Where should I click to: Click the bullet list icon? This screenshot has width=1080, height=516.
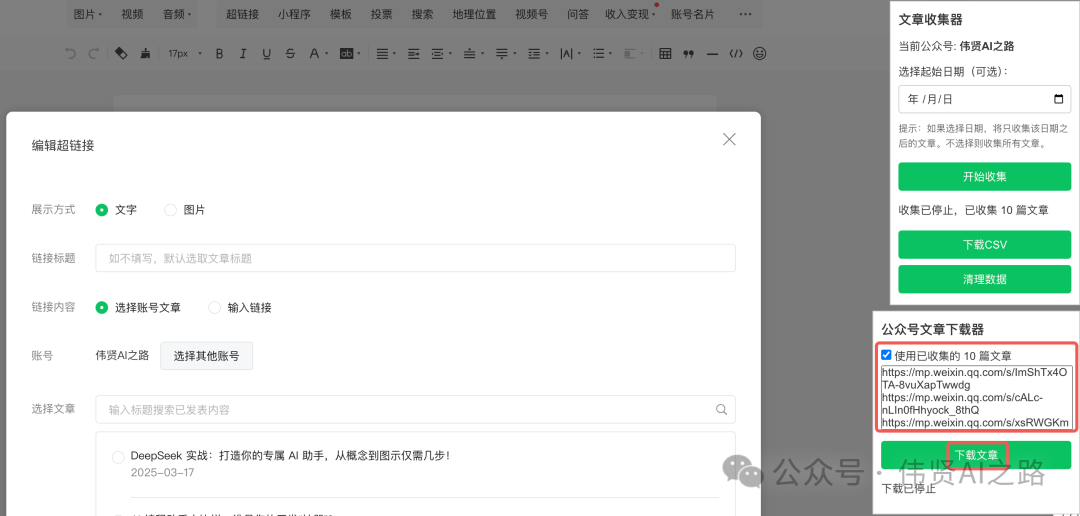599,54
